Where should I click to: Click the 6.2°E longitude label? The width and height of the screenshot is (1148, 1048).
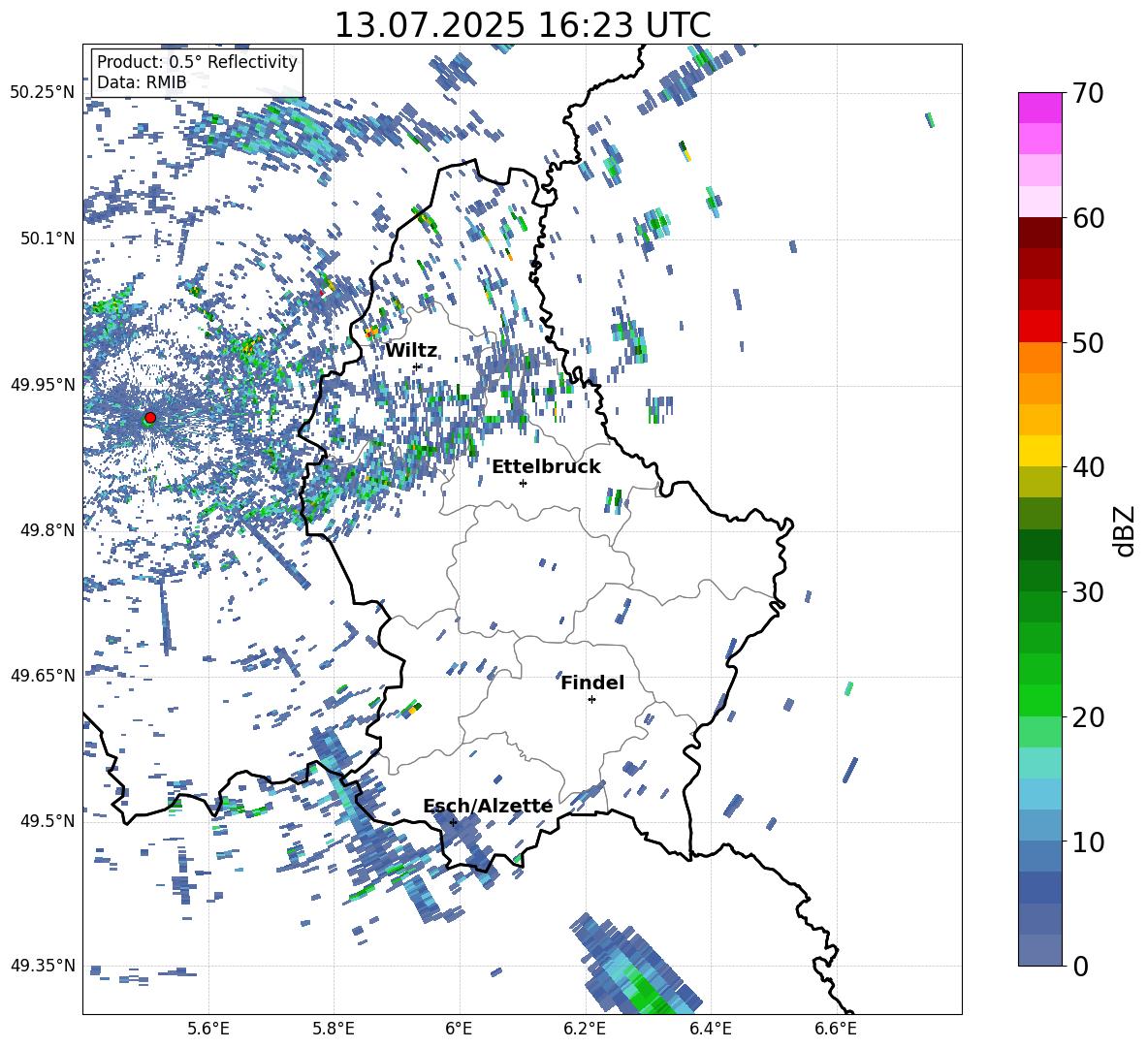coord(585,1029)
